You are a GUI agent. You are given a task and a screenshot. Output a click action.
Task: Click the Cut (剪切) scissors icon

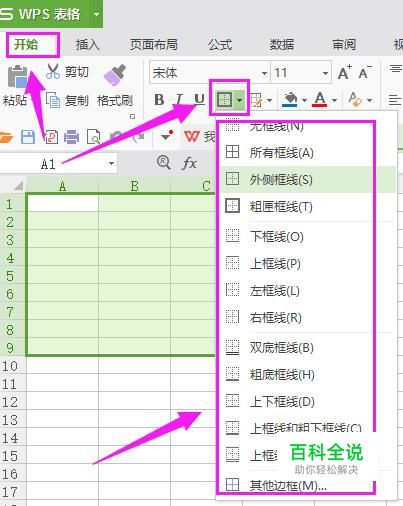(53, 71)
